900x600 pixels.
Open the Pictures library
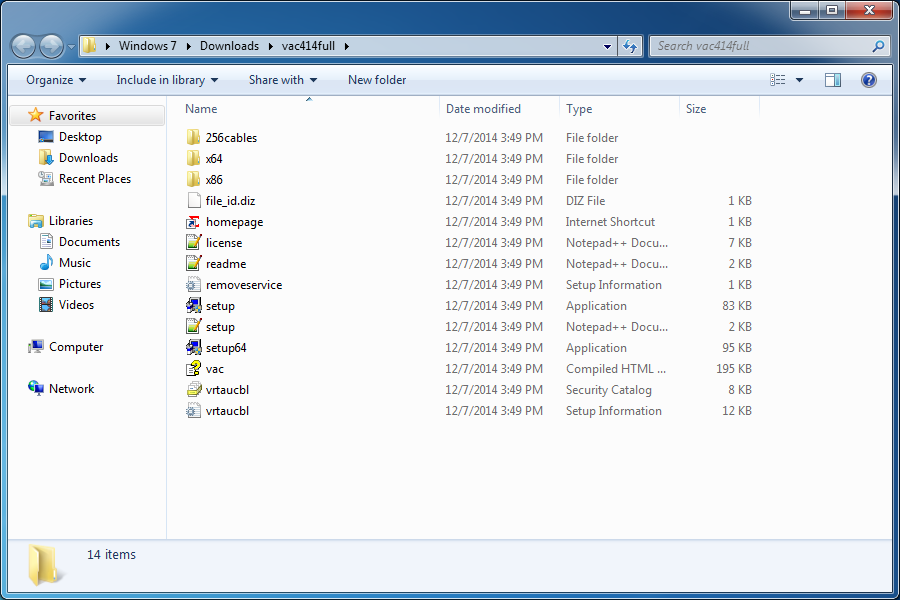coord(80,284)
